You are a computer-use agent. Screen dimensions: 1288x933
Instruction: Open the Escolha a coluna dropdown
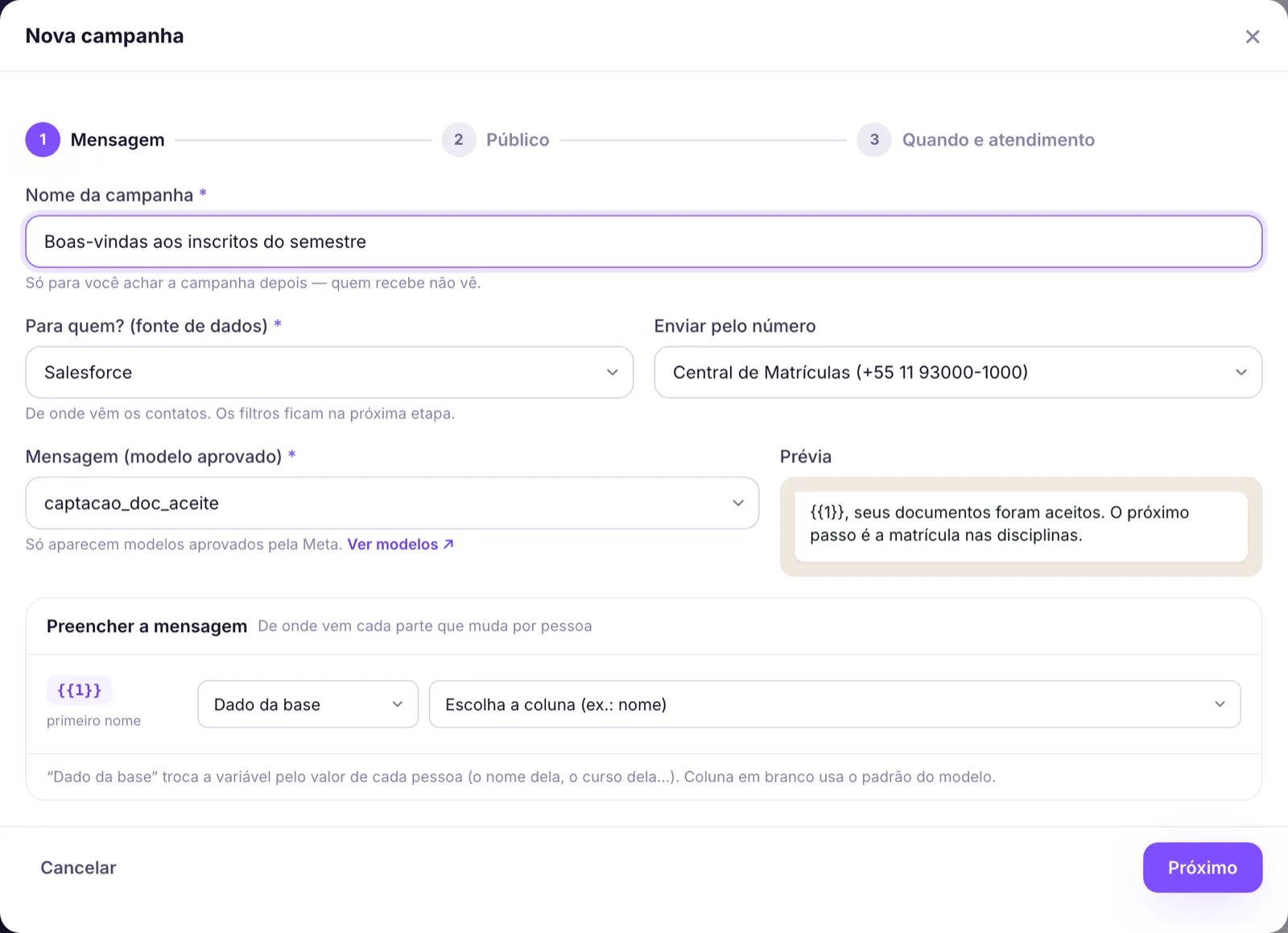point(835,704)
